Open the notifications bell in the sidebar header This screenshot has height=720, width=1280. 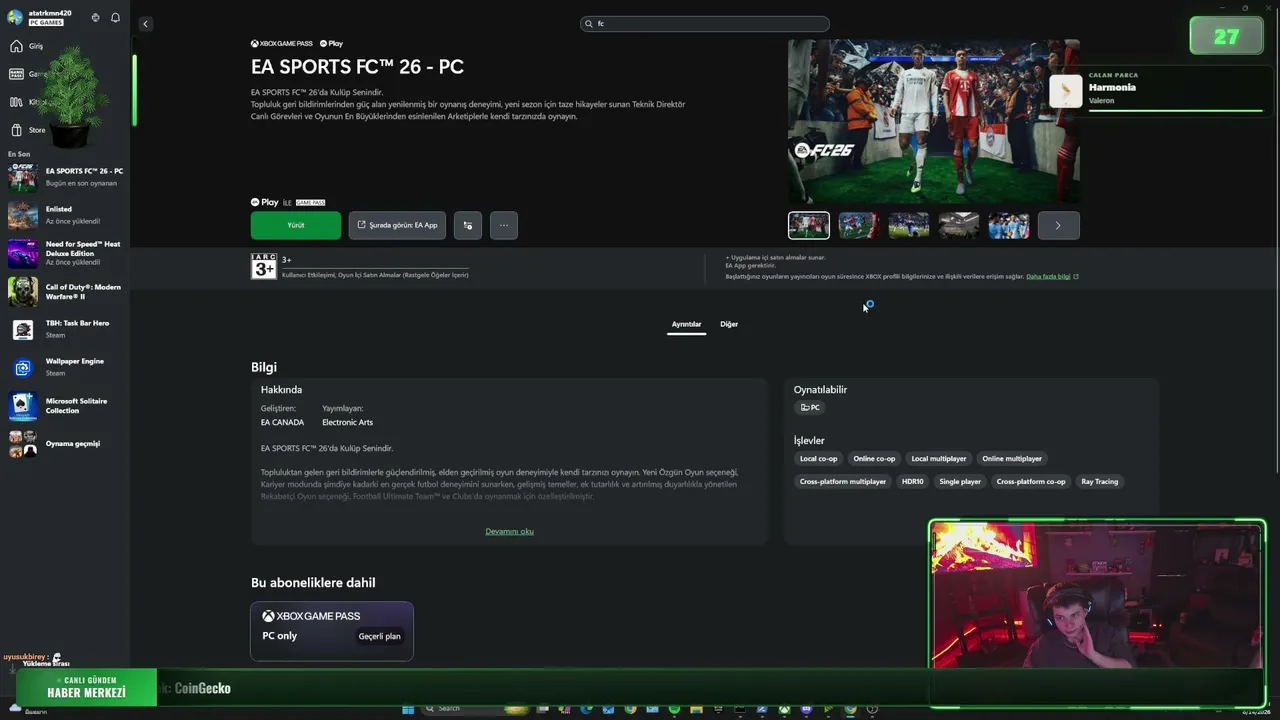pos(115,18)
